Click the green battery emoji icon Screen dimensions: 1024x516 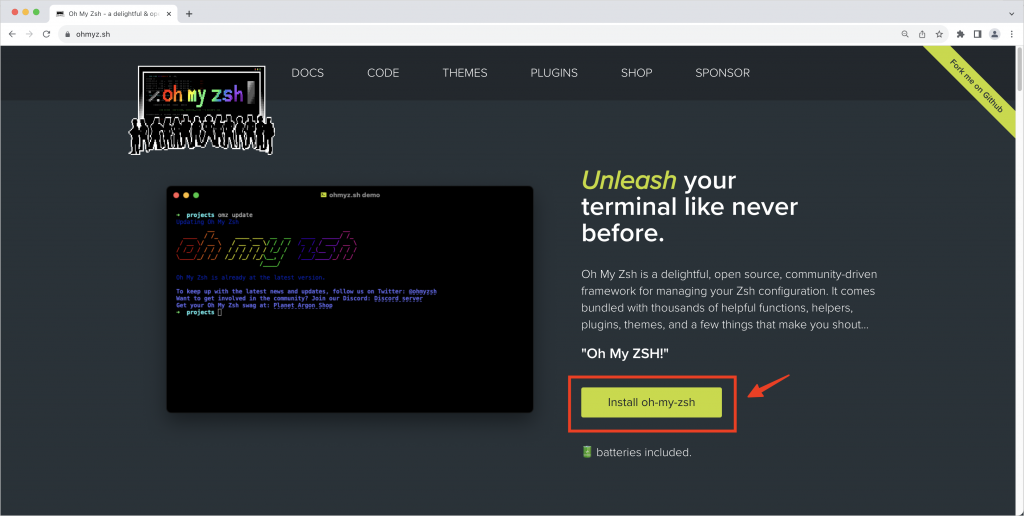tap(586, 451)
